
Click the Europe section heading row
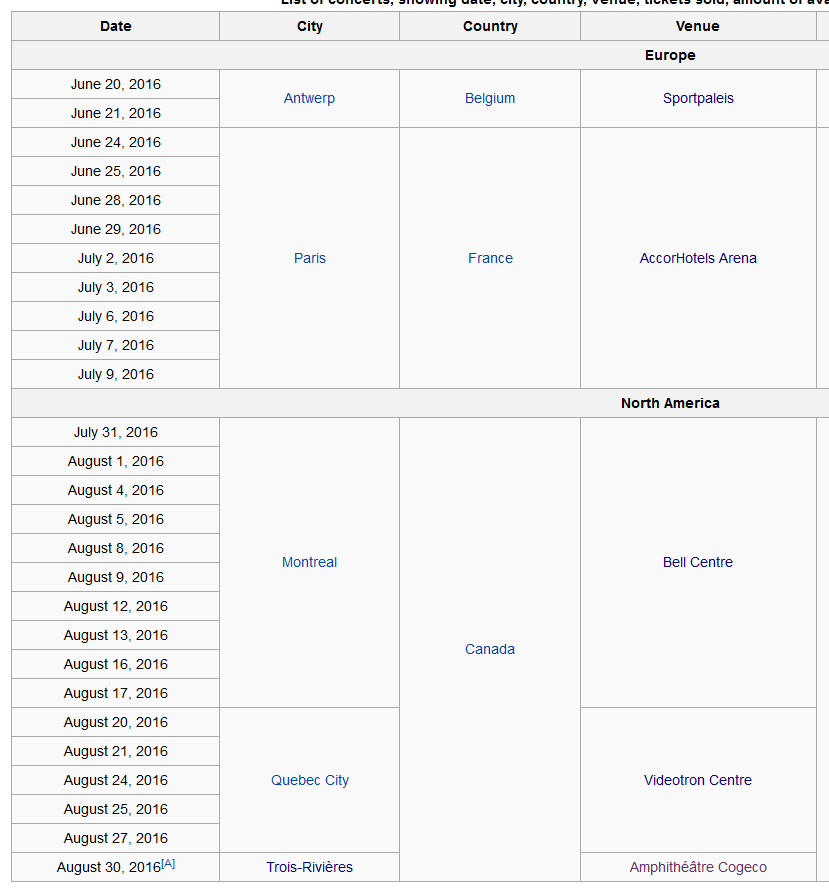[420, 55]
